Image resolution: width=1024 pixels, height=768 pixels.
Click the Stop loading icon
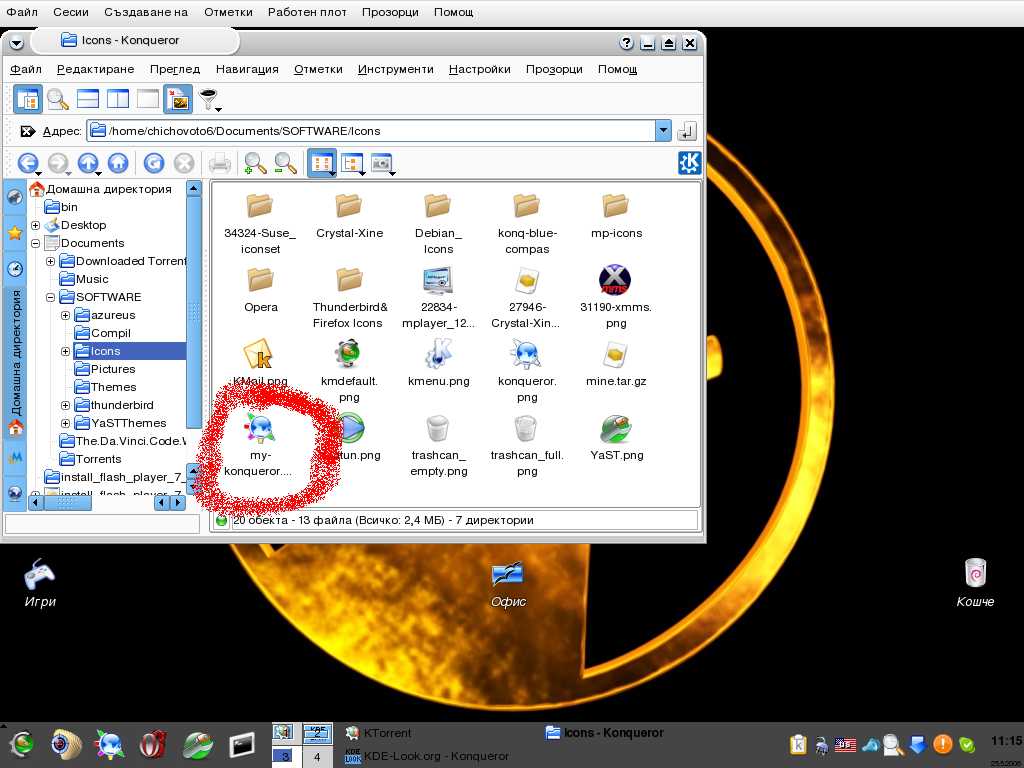[x=184, y=163]
